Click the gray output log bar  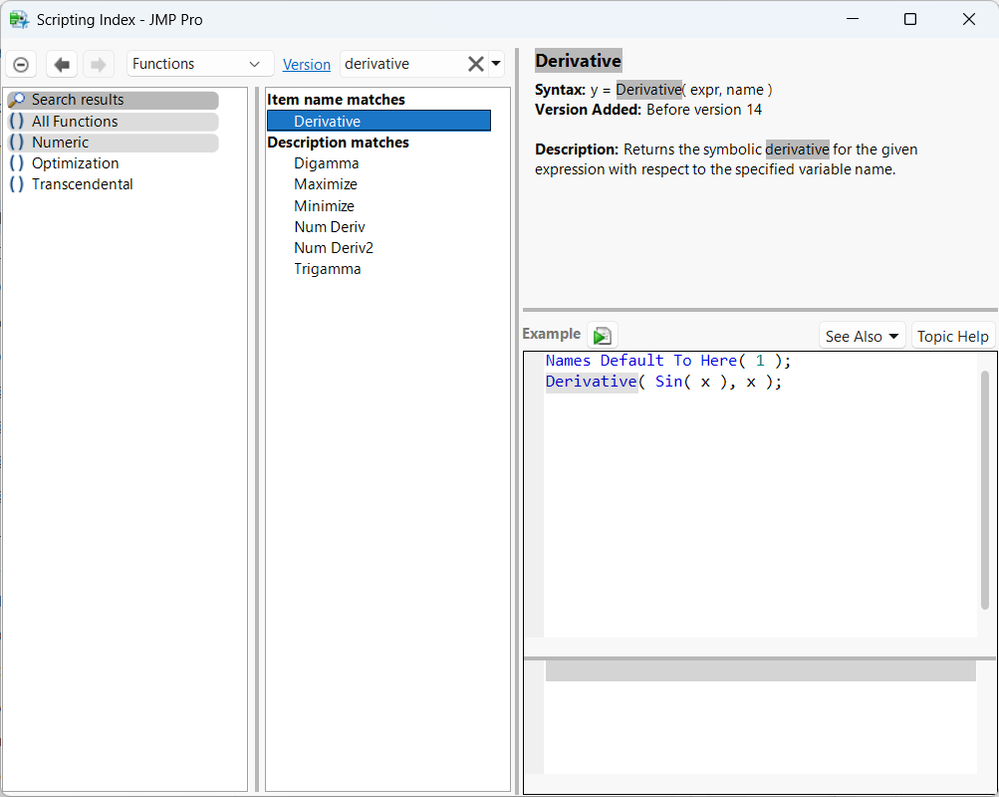coord(761,671)
